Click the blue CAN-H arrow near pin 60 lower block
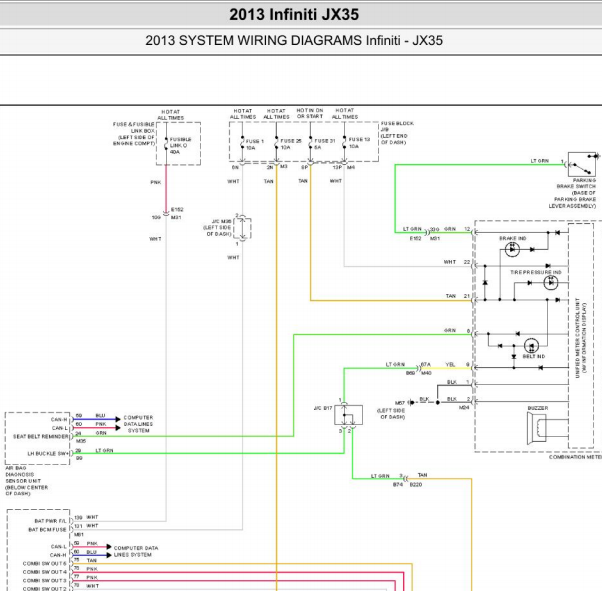 click(x=92, y=555)
